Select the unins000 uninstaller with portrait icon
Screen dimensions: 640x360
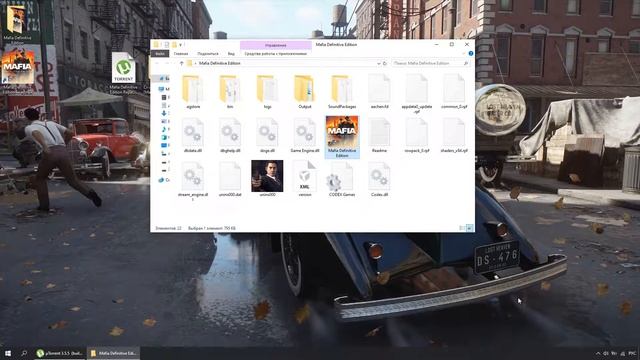click(267, 179)
